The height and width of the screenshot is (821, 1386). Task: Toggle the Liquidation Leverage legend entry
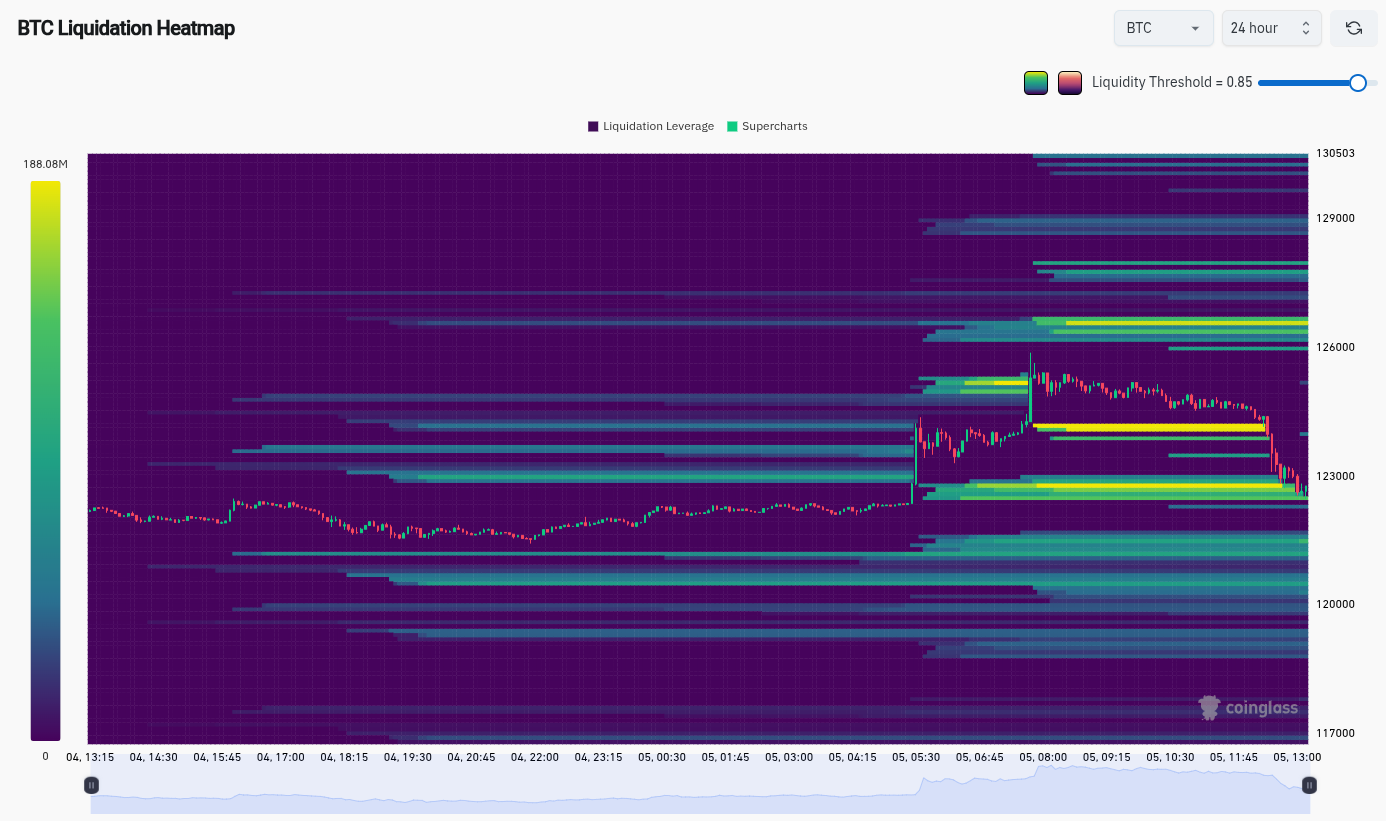pyautogui.click(x=651, y=126)
